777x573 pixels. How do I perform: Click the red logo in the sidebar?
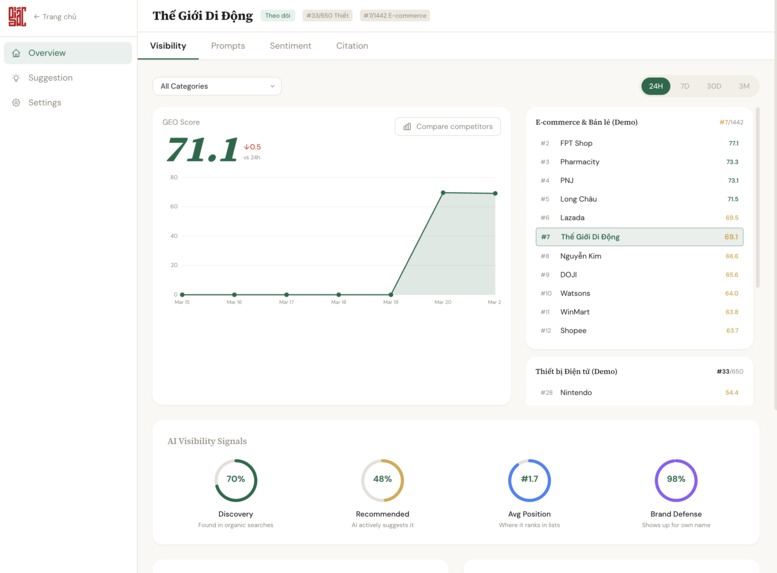tap(17, 16)
